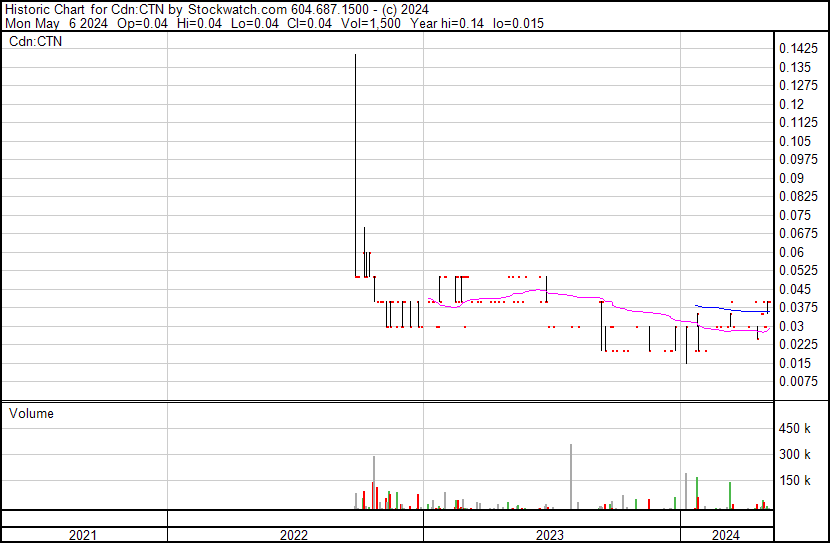The height and width of the screenshot is (543, 830).
Task: Select the 2023 year on the timeline
Action: pos(551,535)
